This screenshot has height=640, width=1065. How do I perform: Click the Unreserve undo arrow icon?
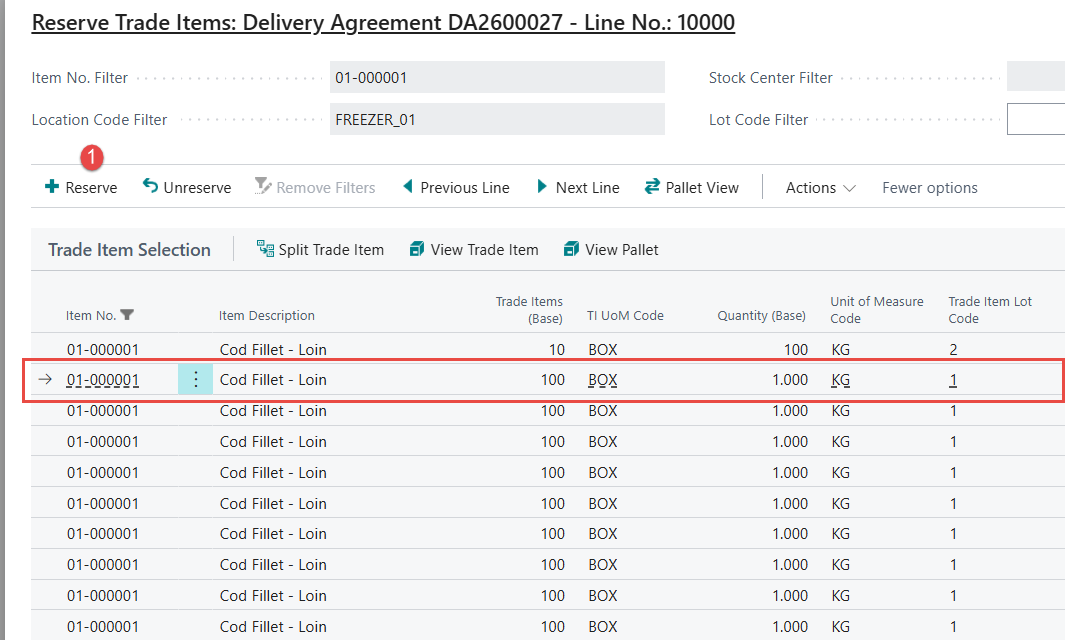pyautogui.click(x=150, y=187)
